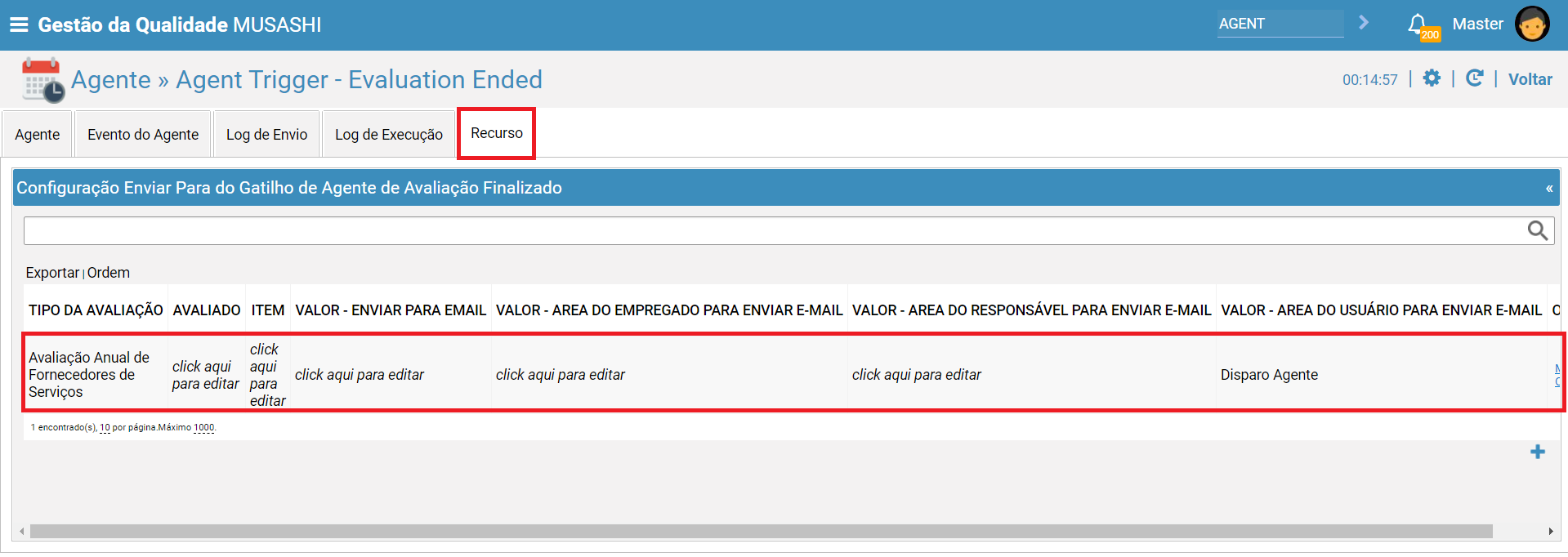Open settings gear icon
The image size is (1568, 557).
click(1432, 78)
